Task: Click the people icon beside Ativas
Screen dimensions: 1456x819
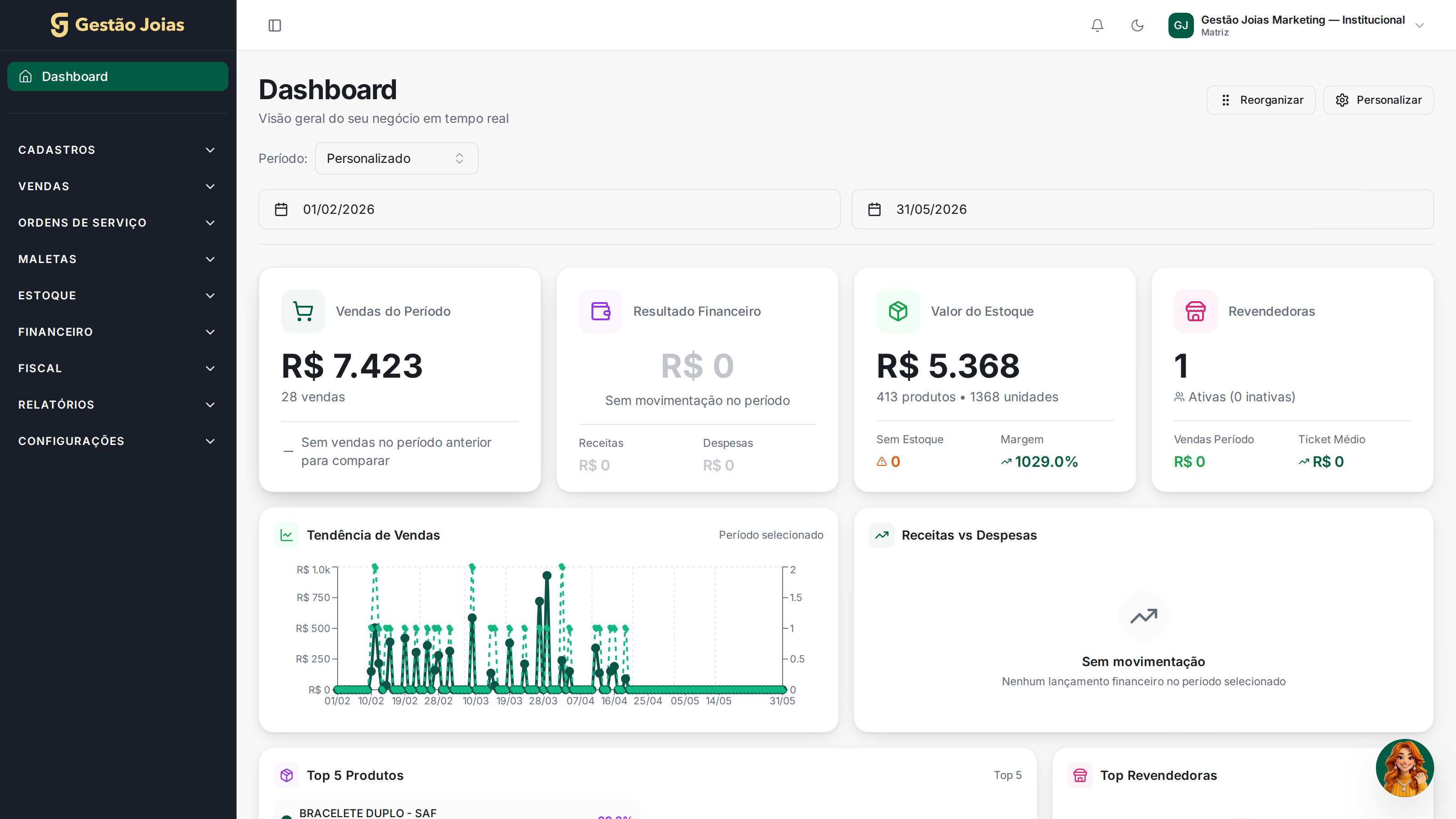Action: pyautogui.click(x=1179, y=397)
